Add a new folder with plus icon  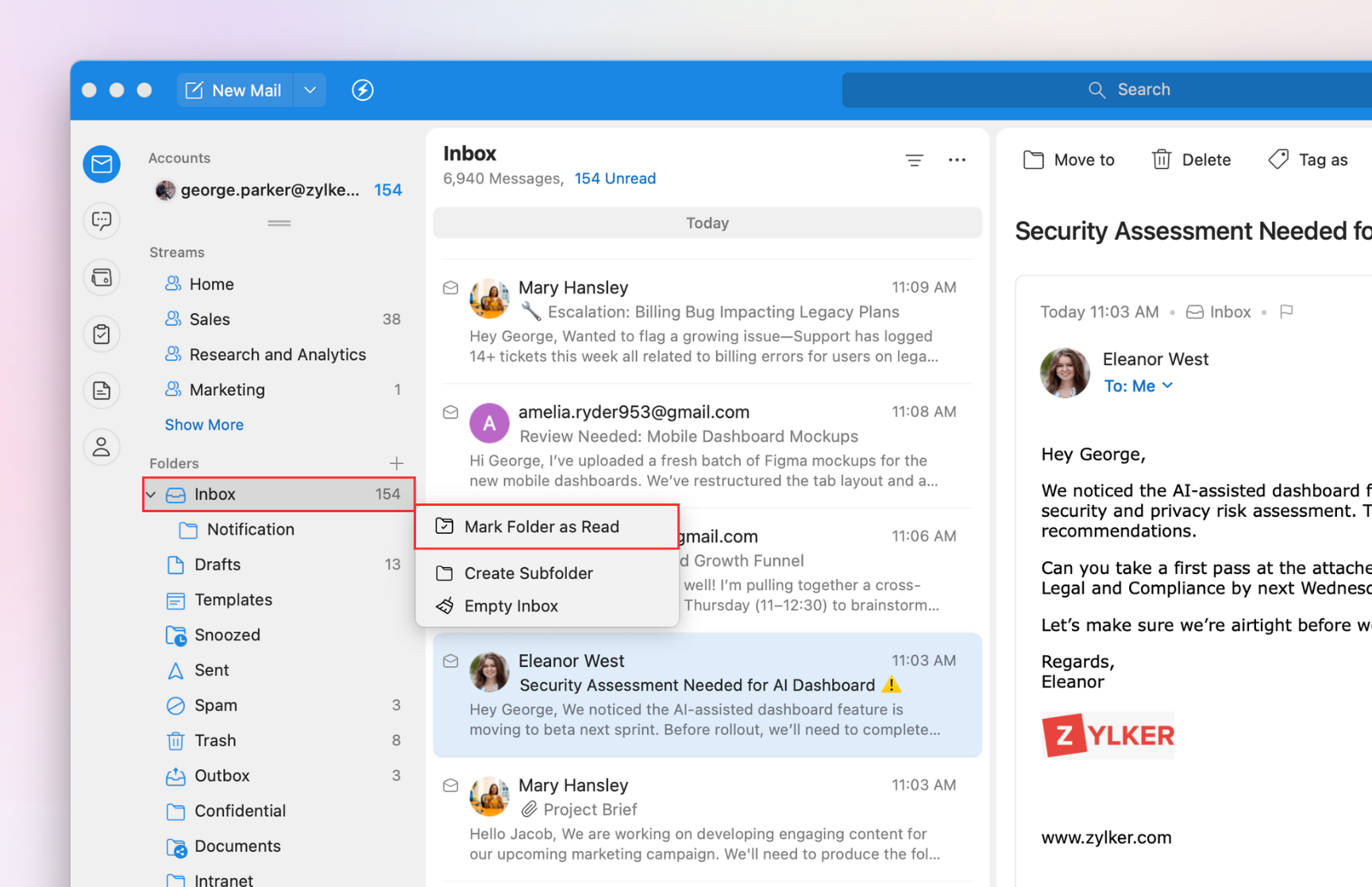coord(396,463)
